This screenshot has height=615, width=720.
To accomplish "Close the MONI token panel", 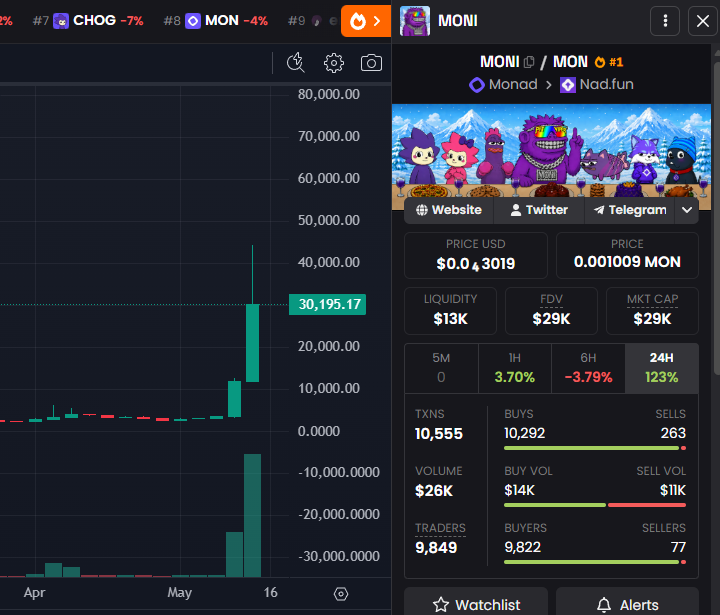I will click(703, 21).
